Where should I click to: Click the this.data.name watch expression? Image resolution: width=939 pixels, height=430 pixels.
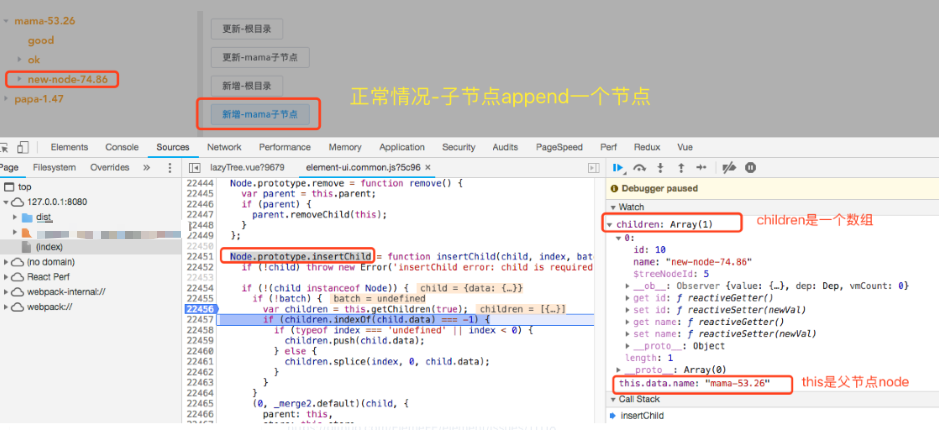pos(695,383)
